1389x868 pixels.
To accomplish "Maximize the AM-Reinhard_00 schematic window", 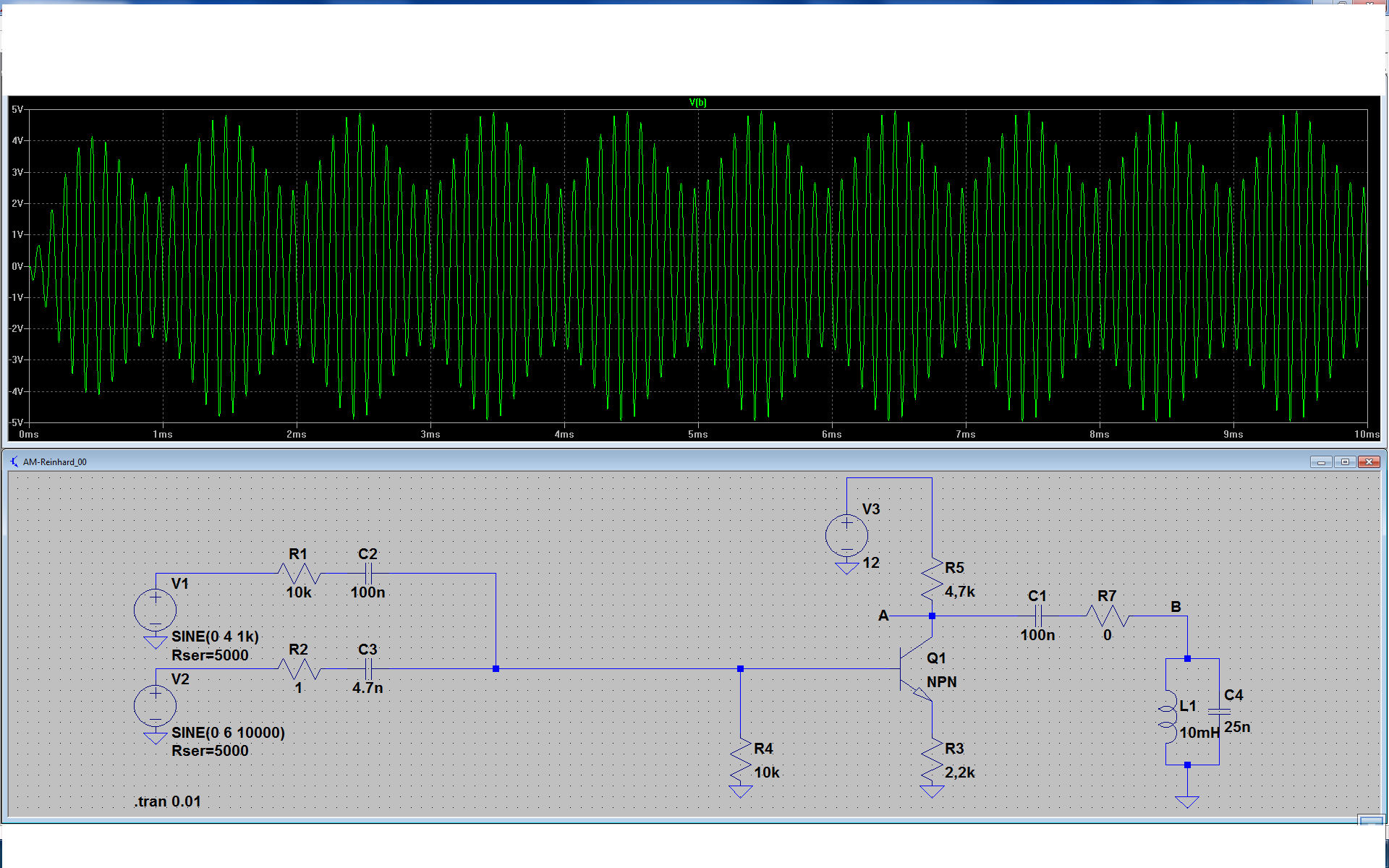I will click(x=1345, y=461).
